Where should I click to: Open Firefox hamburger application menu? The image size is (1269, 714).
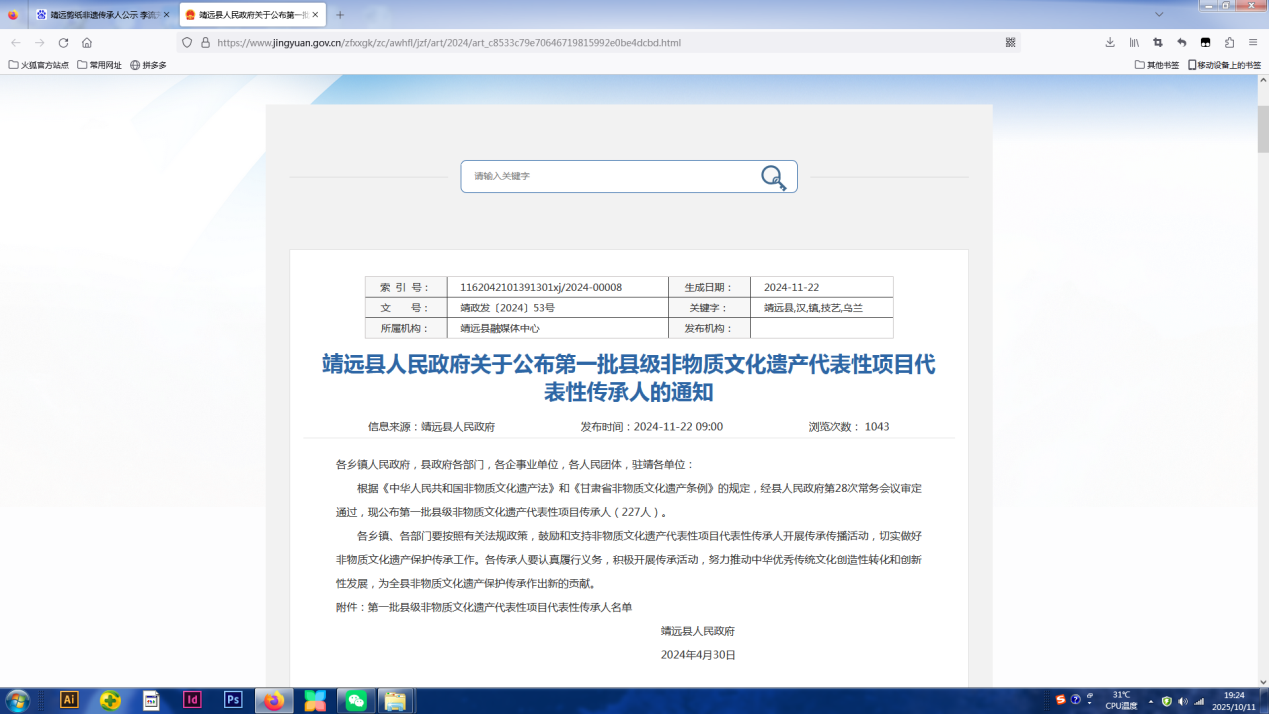tap(1253, 43)
